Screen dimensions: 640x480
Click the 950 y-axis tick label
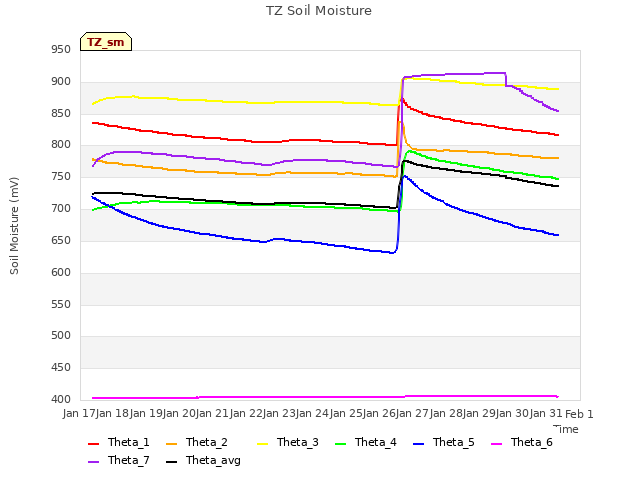(x=61, y=50)
